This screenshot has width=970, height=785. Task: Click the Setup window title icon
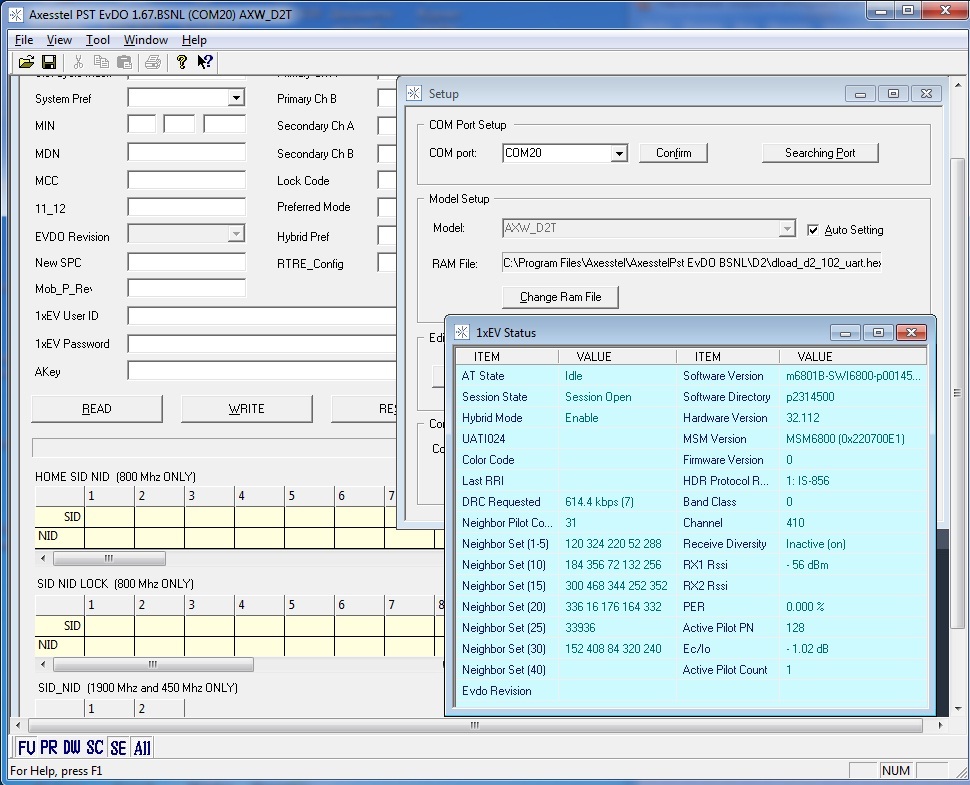pyautogui.click(x=414, y=93)
